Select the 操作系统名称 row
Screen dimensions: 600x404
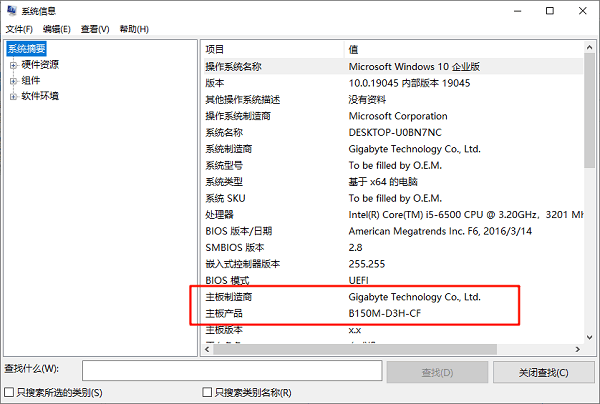click(x=392, y=67)
